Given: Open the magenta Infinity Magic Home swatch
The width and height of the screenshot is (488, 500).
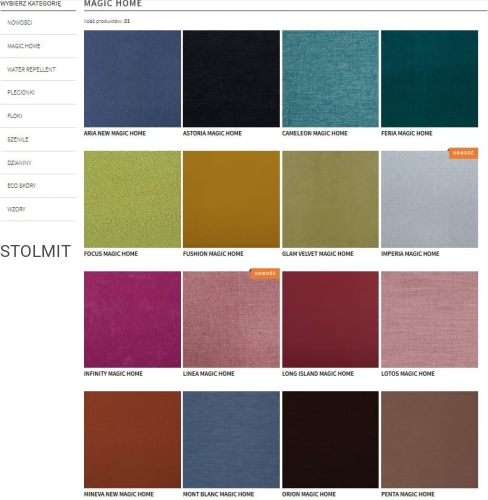Looking at the screenshot, I should click(132, 319).
